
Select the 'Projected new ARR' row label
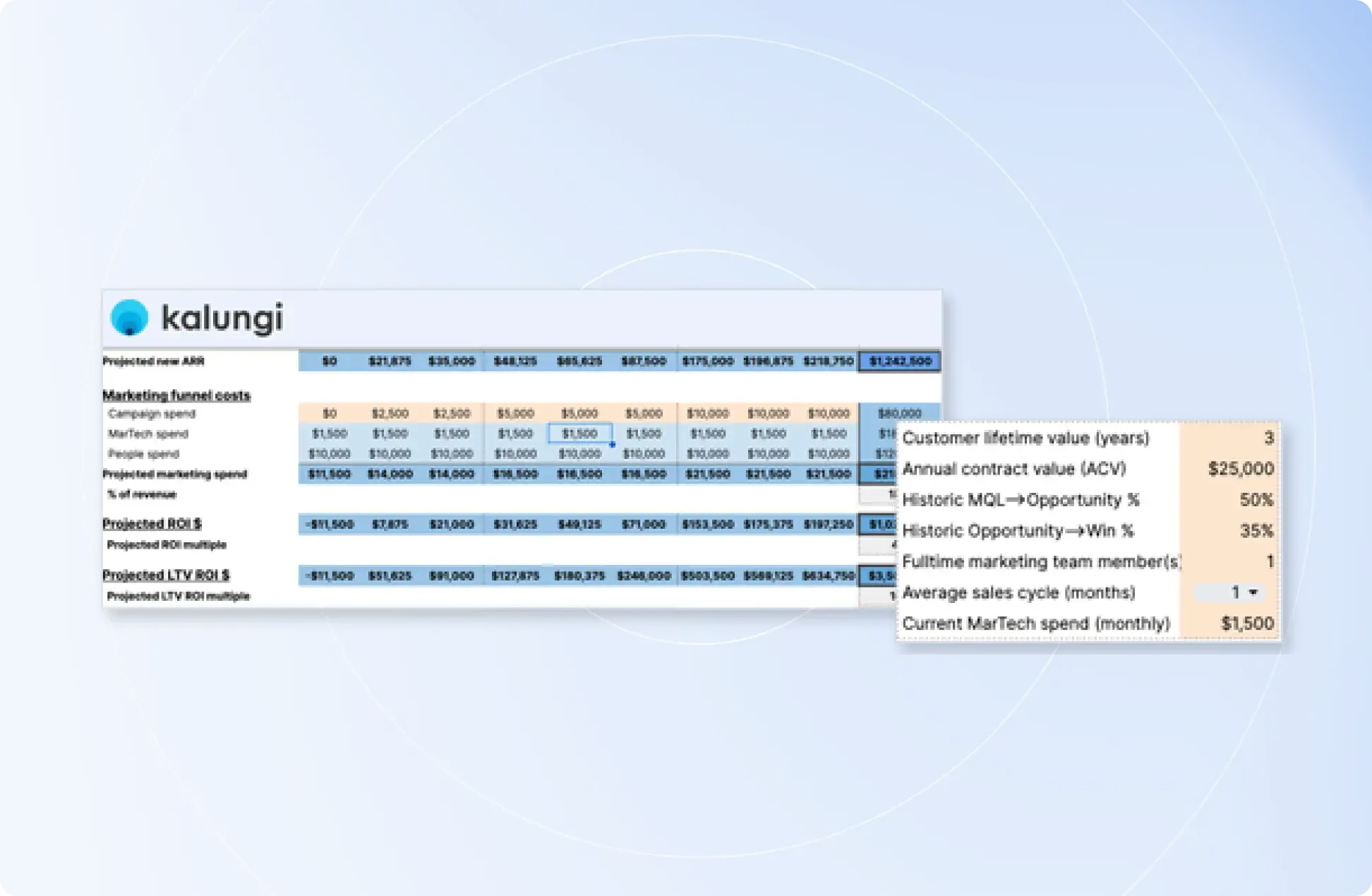153,361
